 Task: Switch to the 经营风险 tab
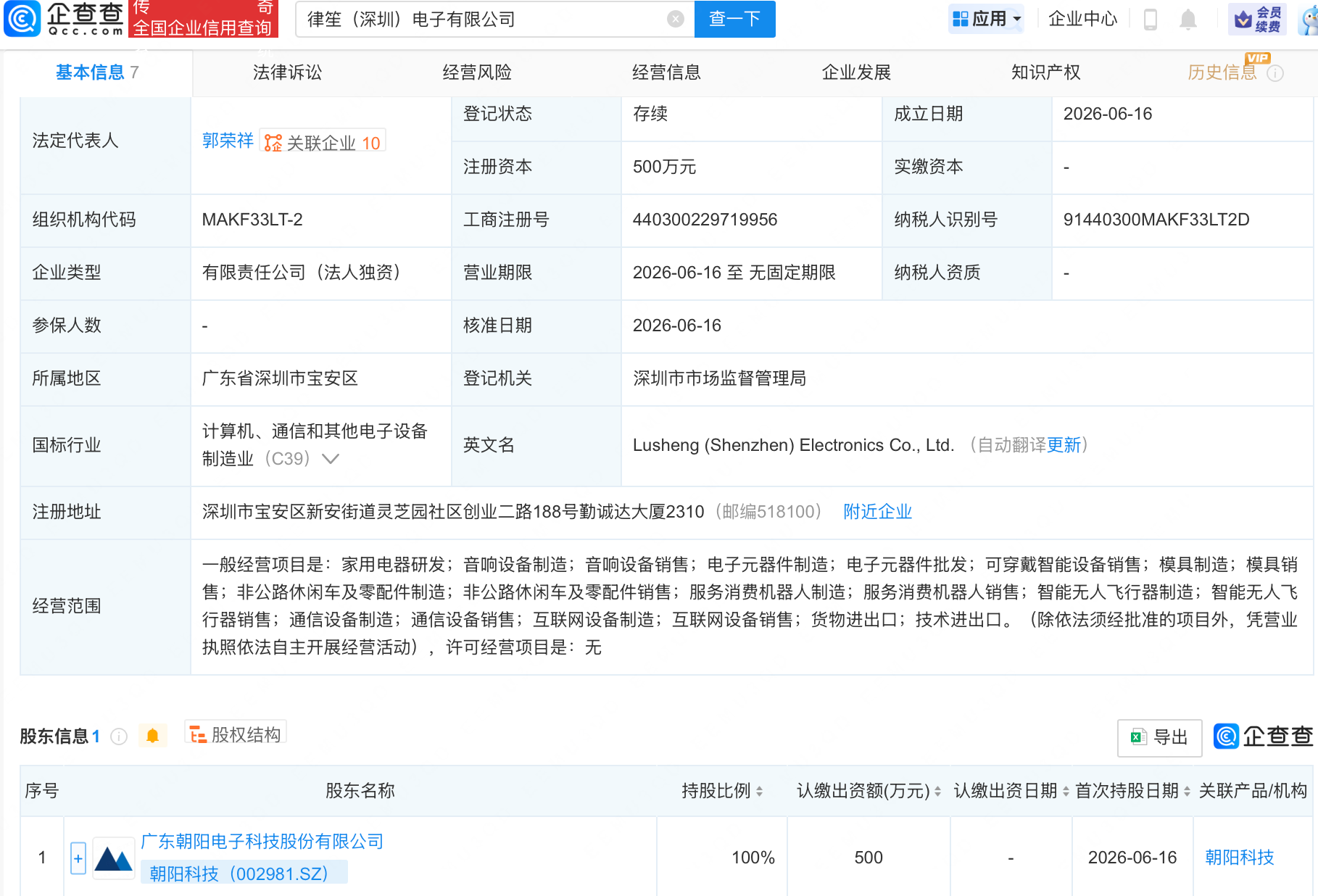coord(477,72)
